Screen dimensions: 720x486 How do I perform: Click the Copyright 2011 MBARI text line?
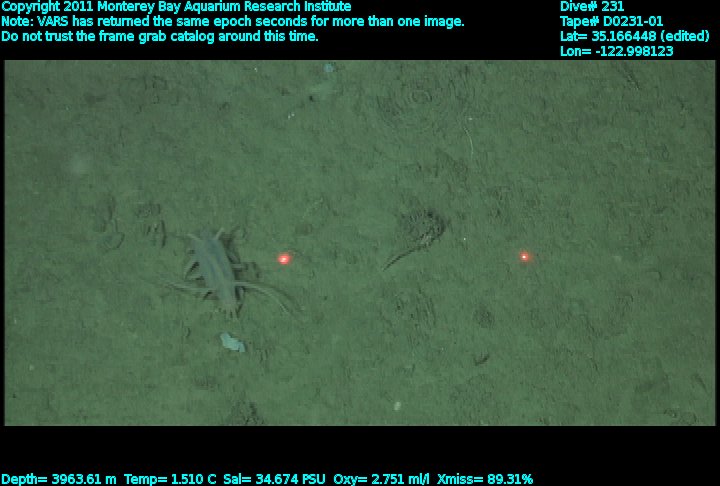pyautogui.click(x=176, y=7)
